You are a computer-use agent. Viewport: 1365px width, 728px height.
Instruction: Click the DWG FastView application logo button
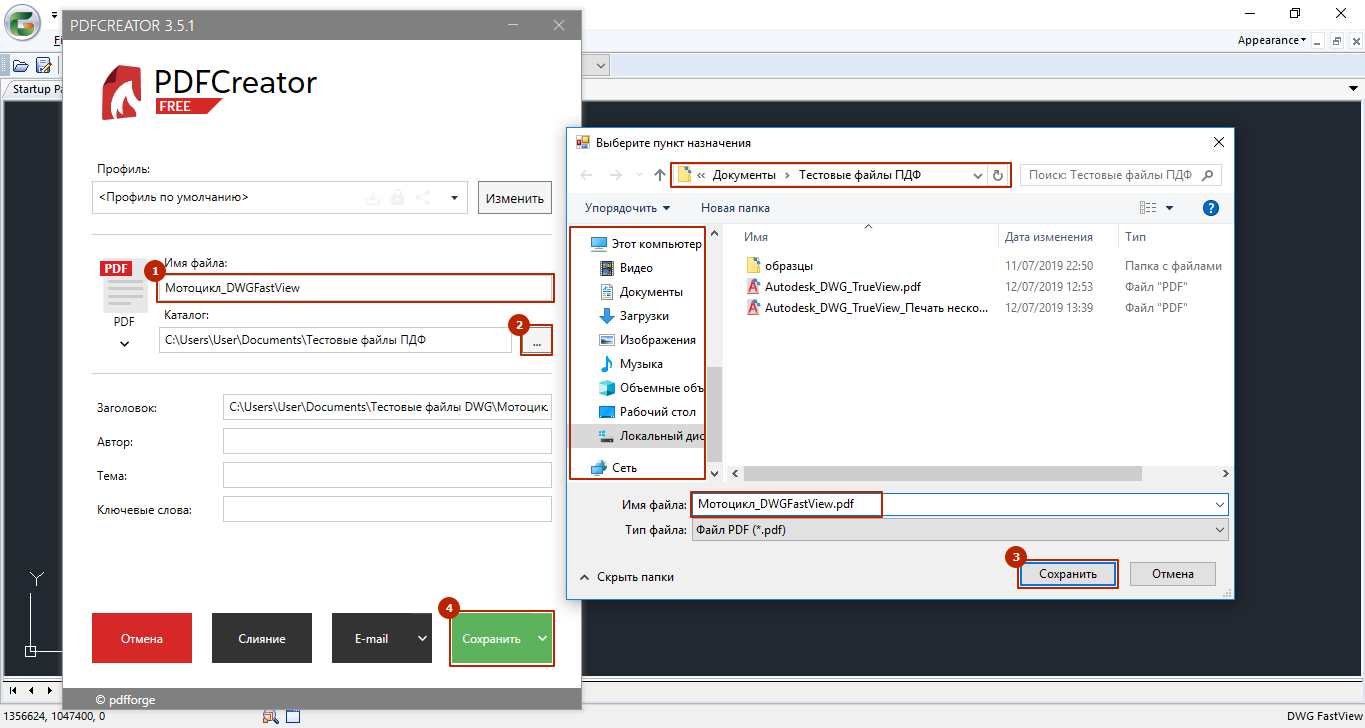23,24
